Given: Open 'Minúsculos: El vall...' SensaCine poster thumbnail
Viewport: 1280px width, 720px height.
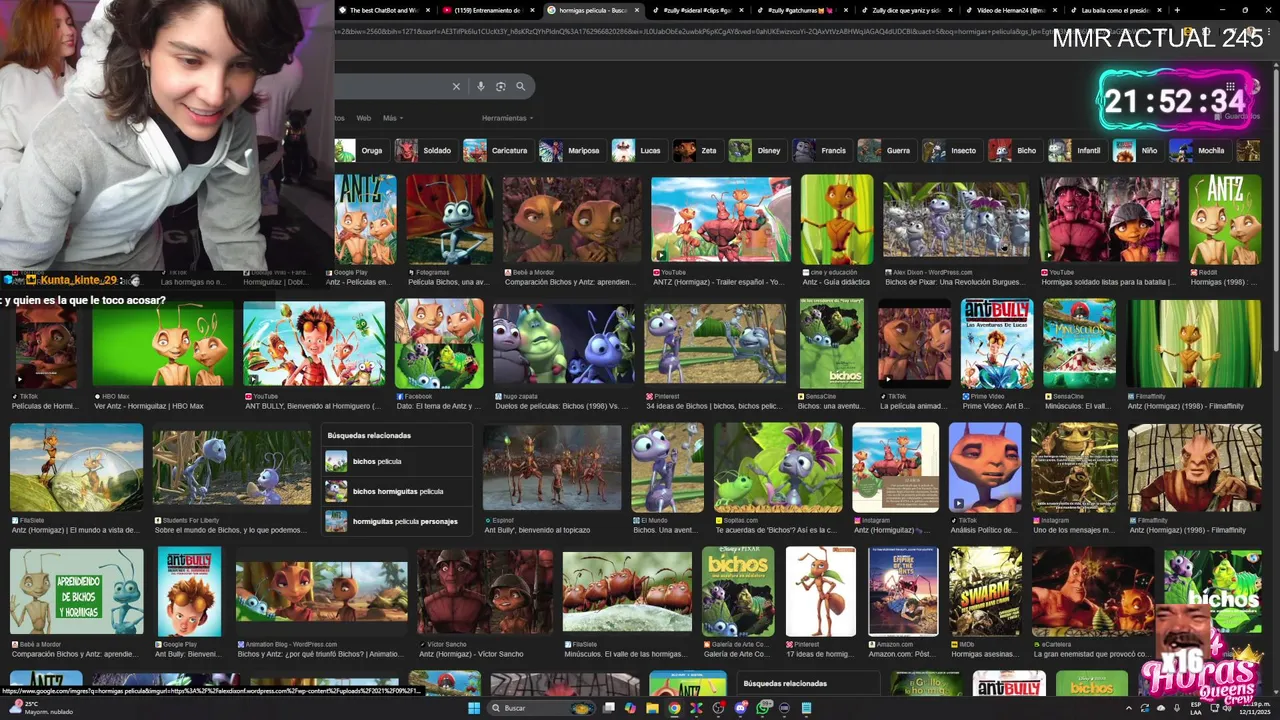Looking at the screenshot, I should click(x=1079, y=343).
